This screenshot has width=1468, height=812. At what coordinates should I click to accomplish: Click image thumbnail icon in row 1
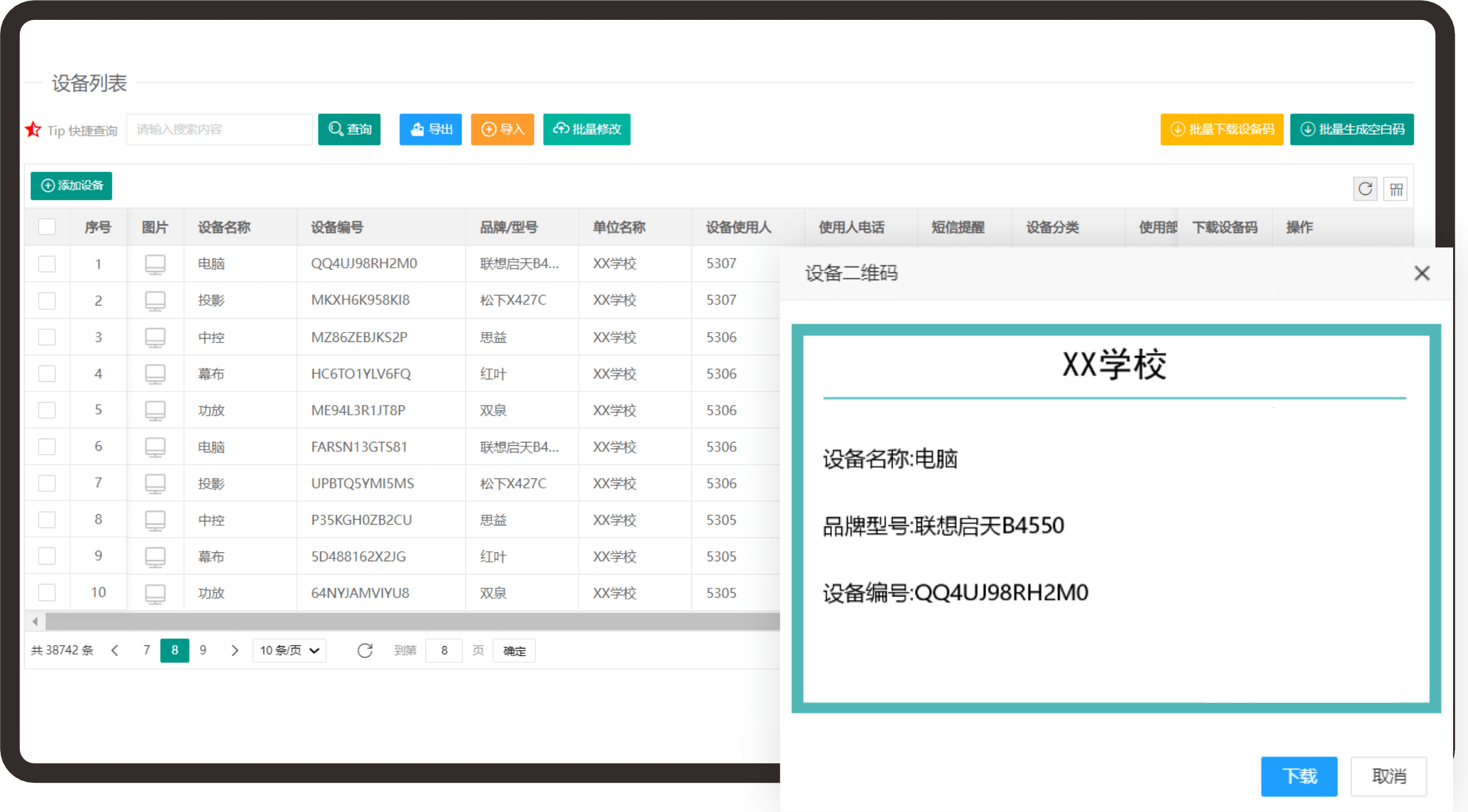click(x=155, y=264)
